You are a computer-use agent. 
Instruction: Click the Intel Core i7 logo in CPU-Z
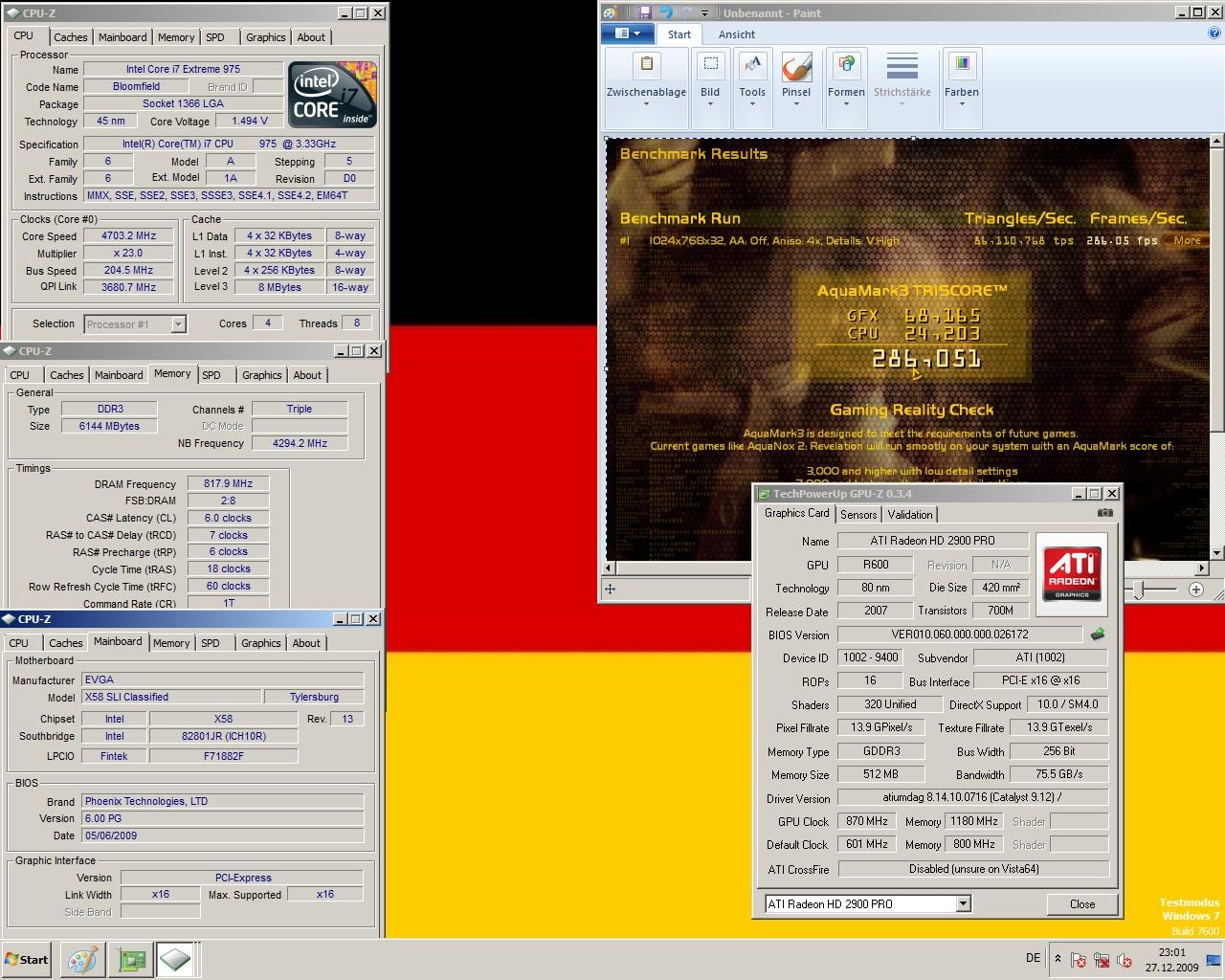click(x=332, y=95)
